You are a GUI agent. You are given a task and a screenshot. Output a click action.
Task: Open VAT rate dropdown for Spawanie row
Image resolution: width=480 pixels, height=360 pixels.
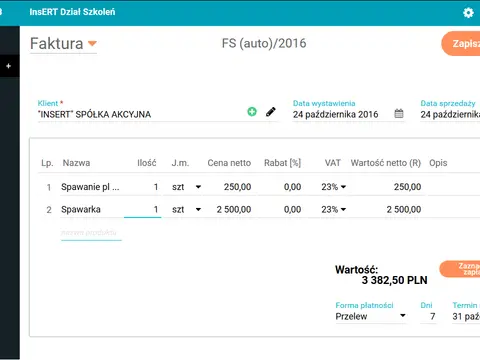tap(343, 187)
